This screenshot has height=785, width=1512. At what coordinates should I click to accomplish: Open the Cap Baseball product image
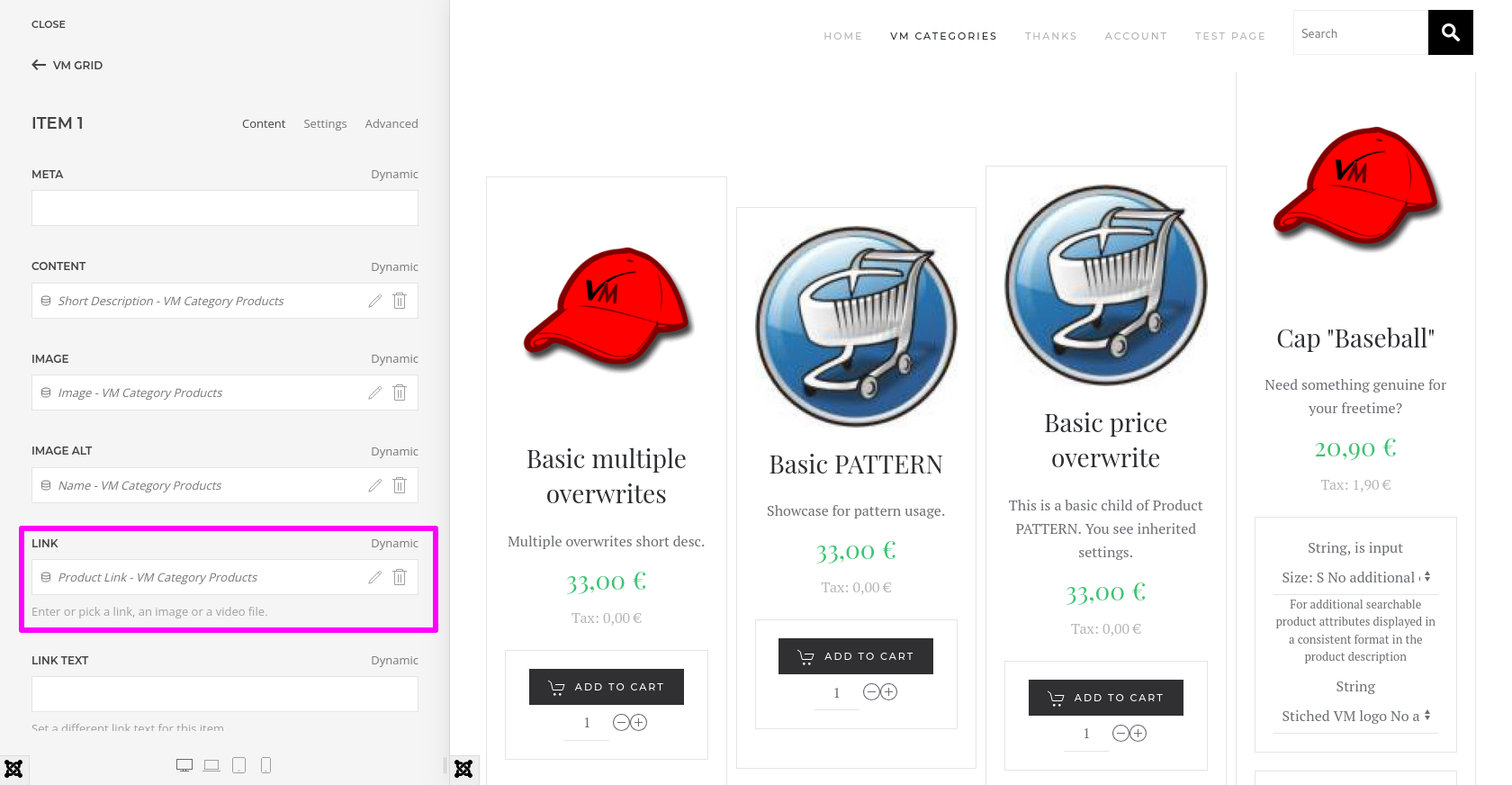coord(1355,189)
